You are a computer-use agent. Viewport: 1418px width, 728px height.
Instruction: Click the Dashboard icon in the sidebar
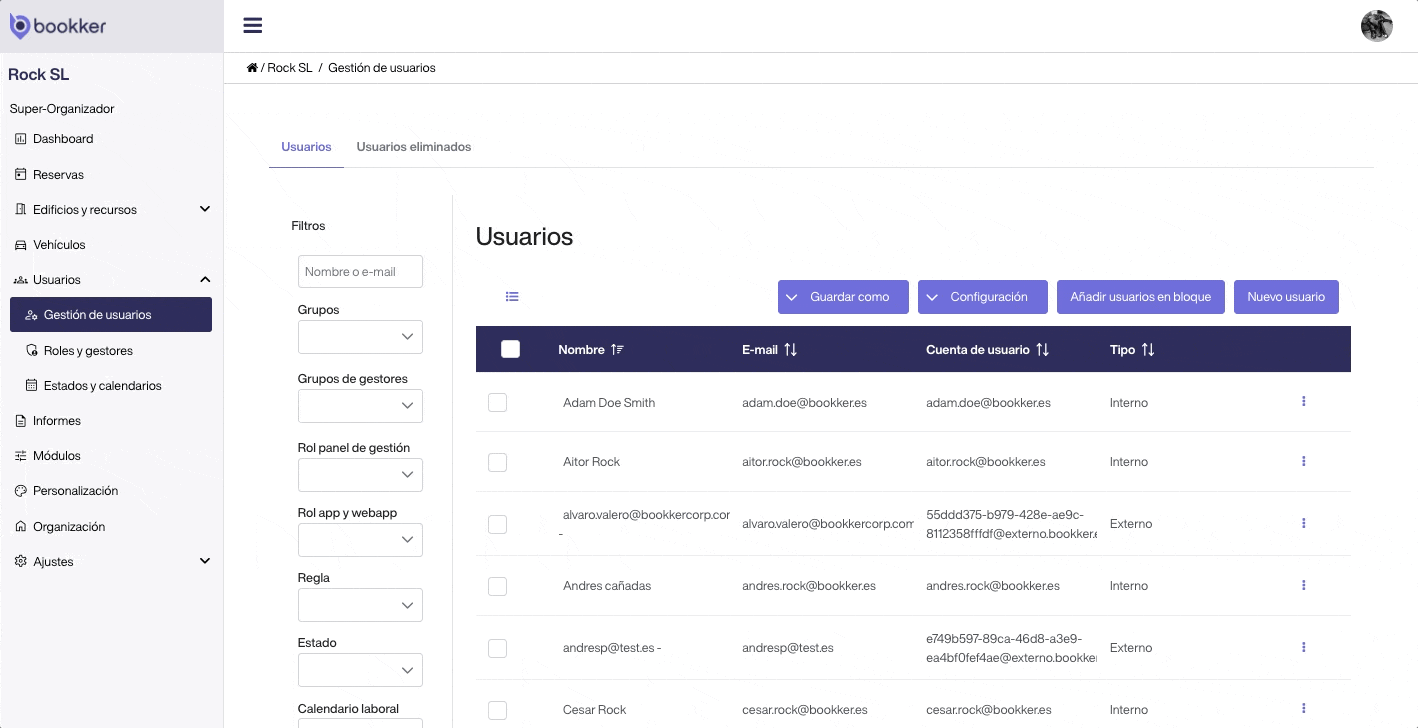tap(21, 139)
